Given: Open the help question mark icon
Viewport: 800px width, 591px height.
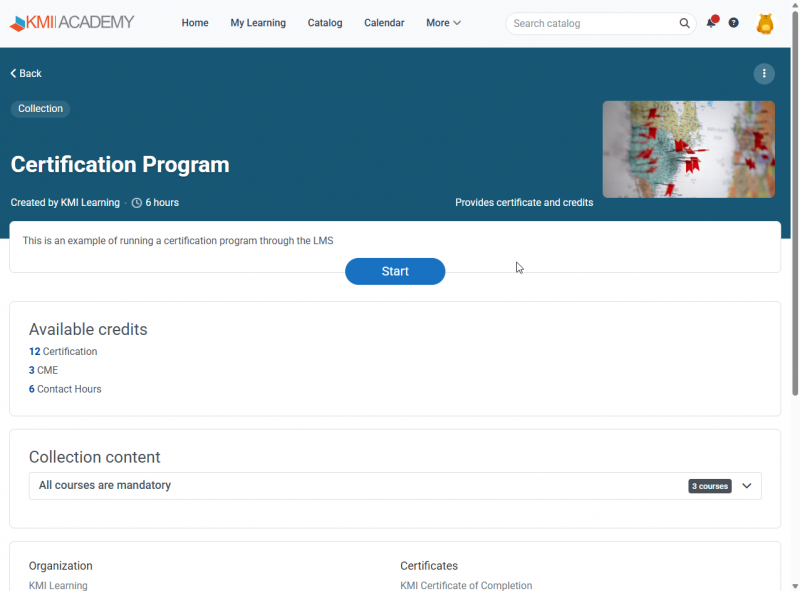Looking at the screenshot, I should click(x=733, y=22).
